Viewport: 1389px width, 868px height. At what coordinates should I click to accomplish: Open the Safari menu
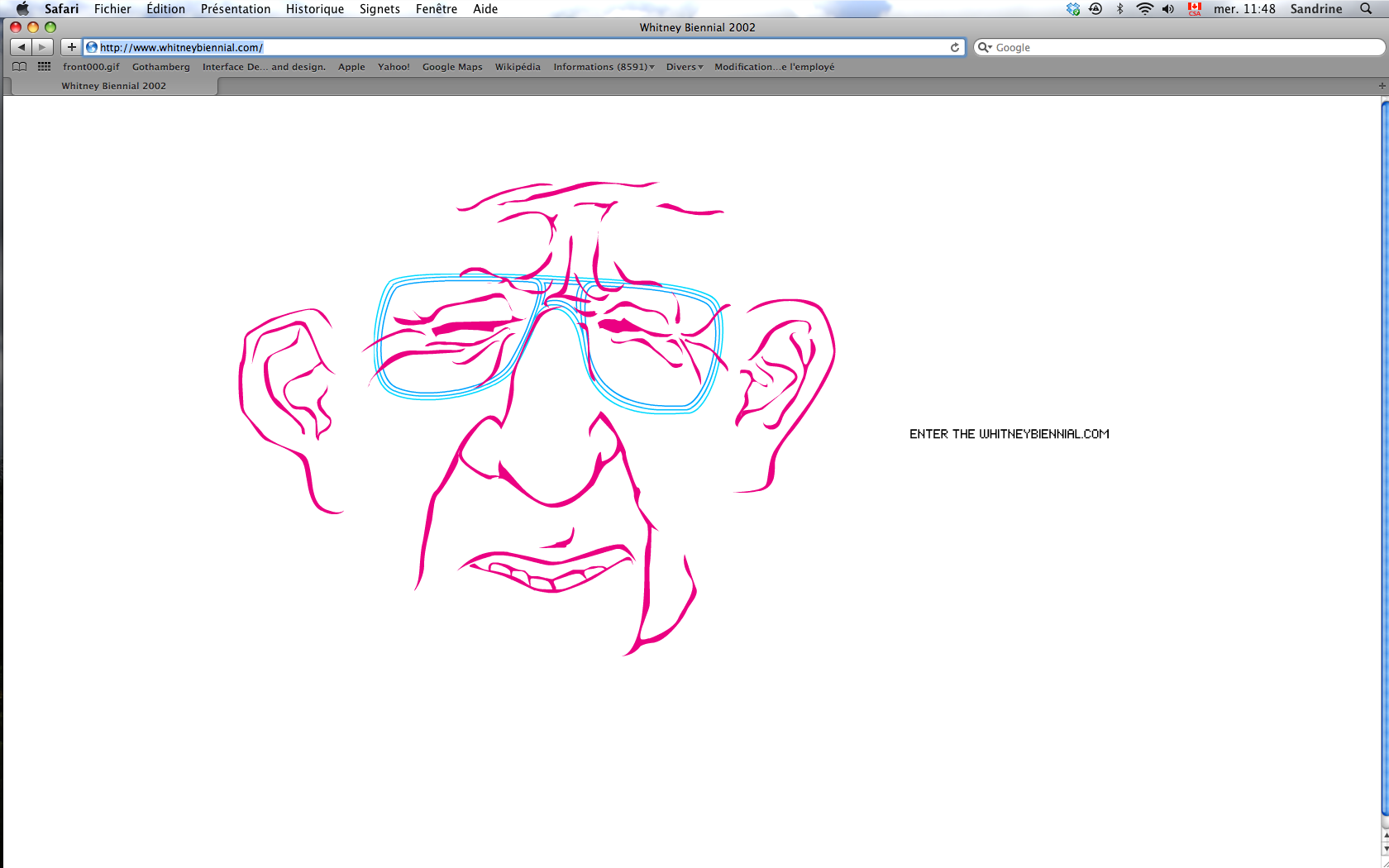pyautogui.click(x=62, y=8)
